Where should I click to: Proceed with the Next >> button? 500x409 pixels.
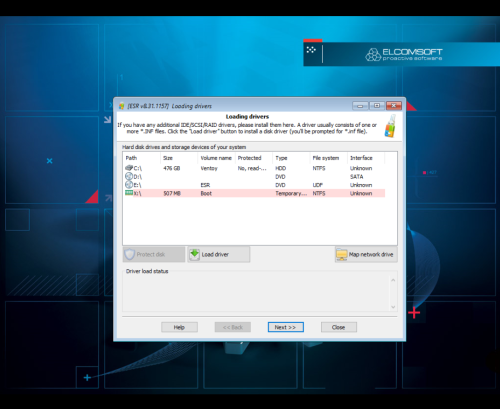click(x=286, y=327)
